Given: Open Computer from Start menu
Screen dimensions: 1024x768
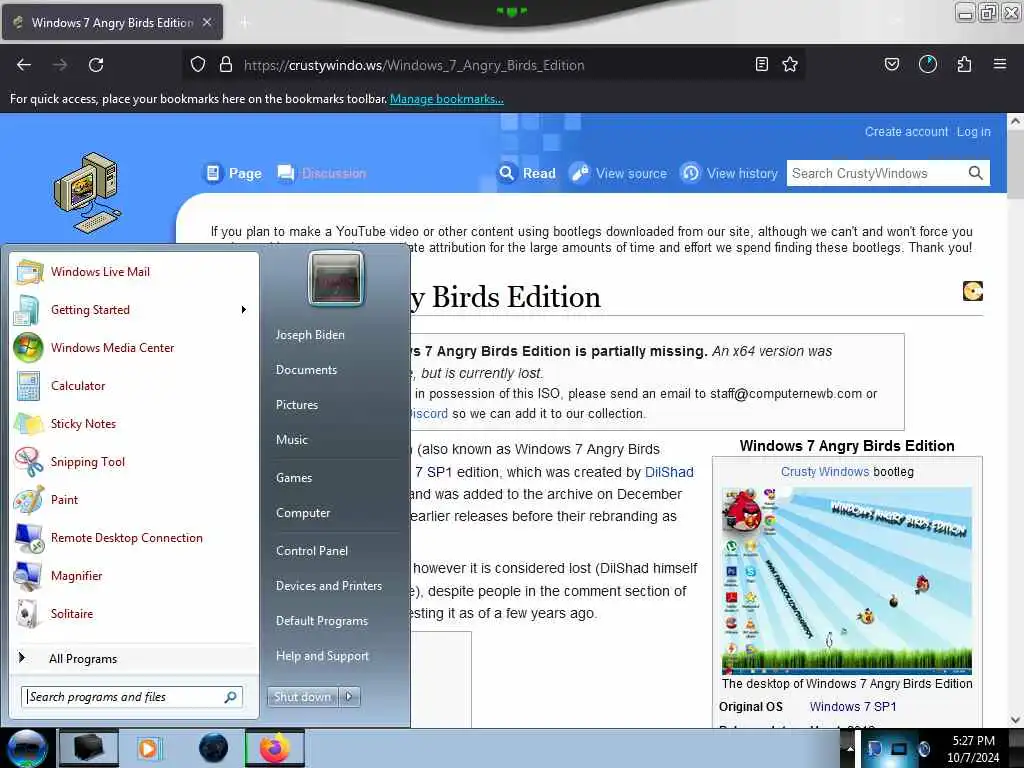Looking at the screenshot, I should click(303, 513).
